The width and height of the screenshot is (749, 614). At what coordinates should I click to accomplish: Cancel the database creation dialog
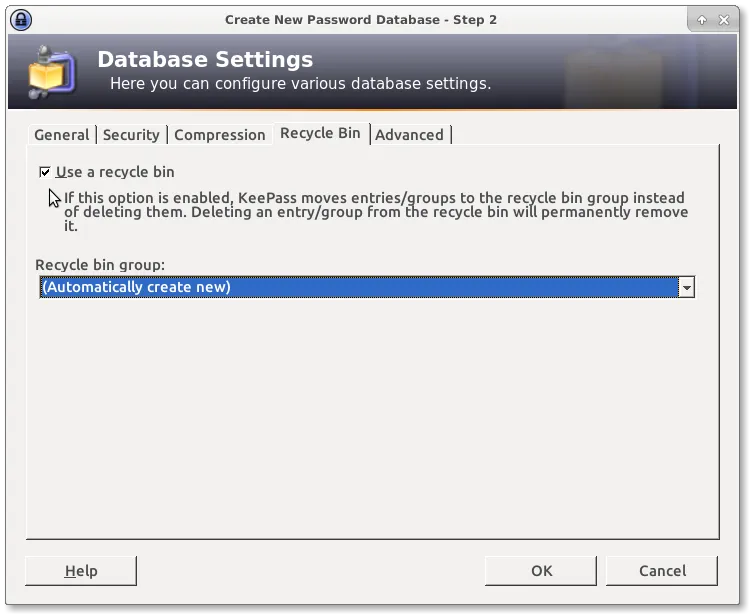click(662, 571)
